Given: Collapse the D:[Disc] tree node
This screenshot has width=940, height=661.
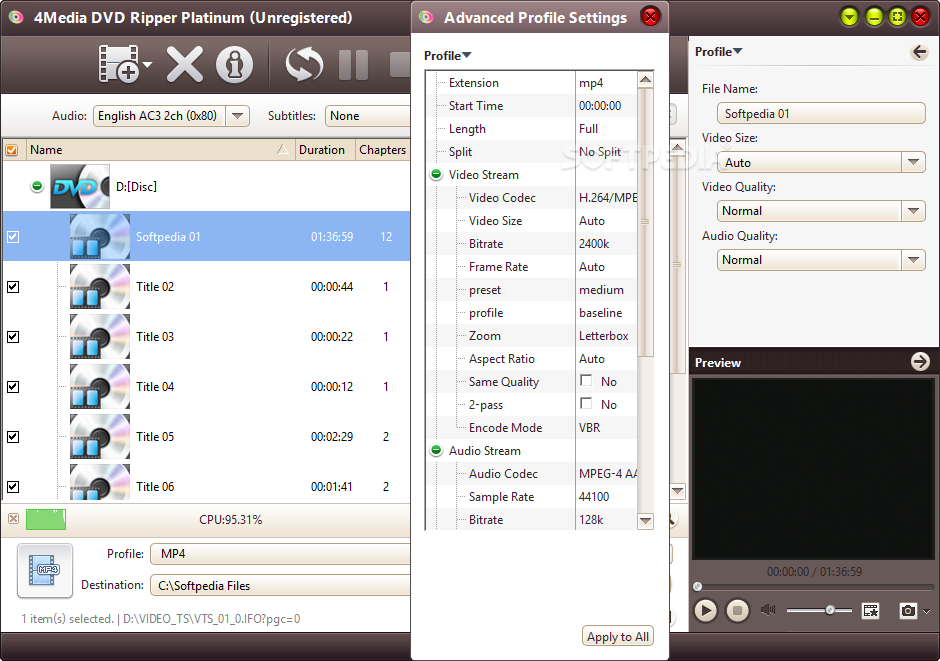Looking at the screenshot, I should tap(37, 186).
